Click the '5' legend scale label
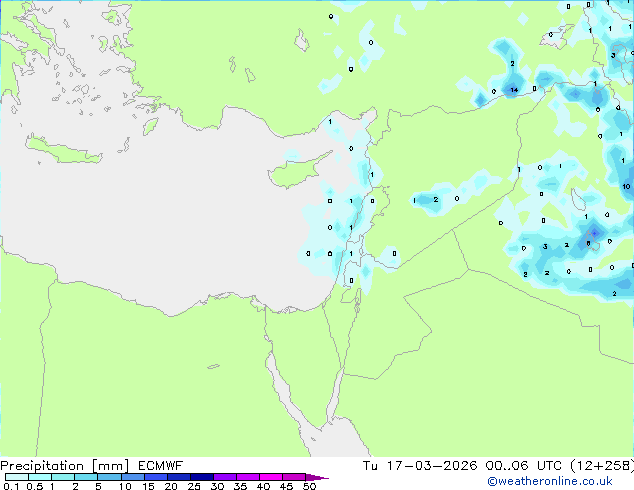 pyautogui.click(x=98, y=486)
